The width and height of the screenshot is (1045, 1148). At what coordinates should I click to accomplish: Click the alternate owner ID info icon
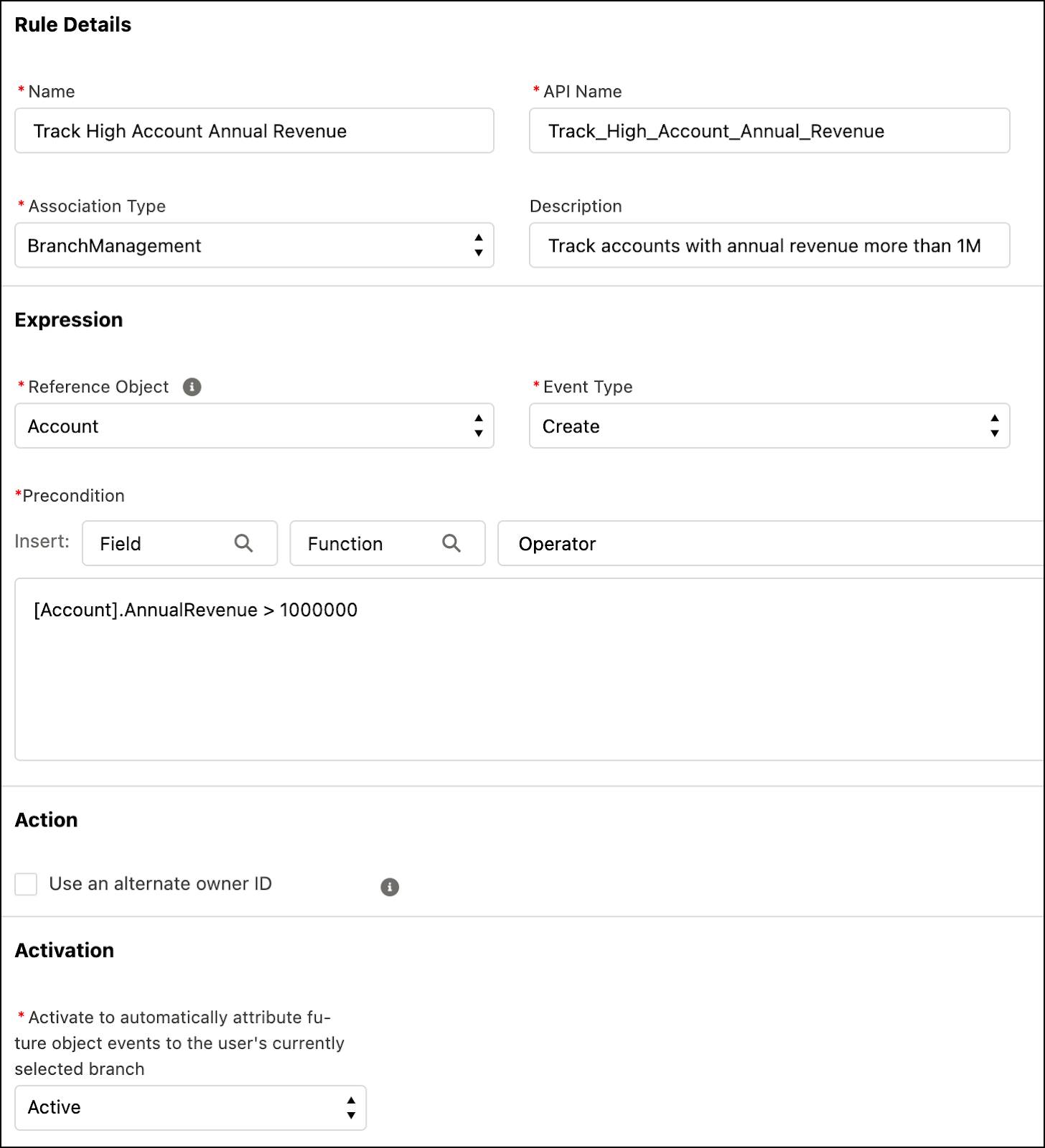point(390,887)
